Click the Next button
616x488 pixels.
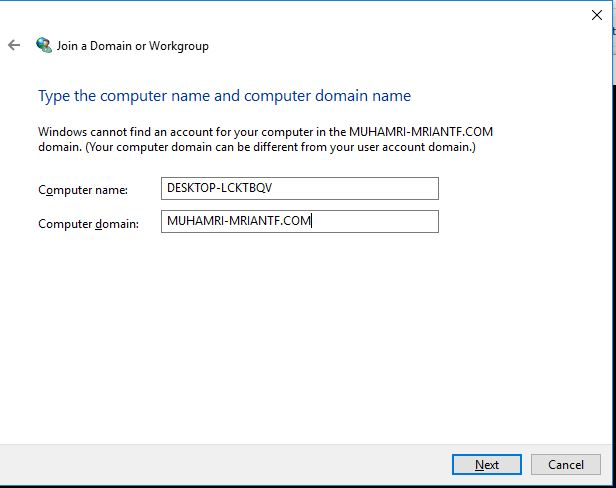[x=487, y=464]
